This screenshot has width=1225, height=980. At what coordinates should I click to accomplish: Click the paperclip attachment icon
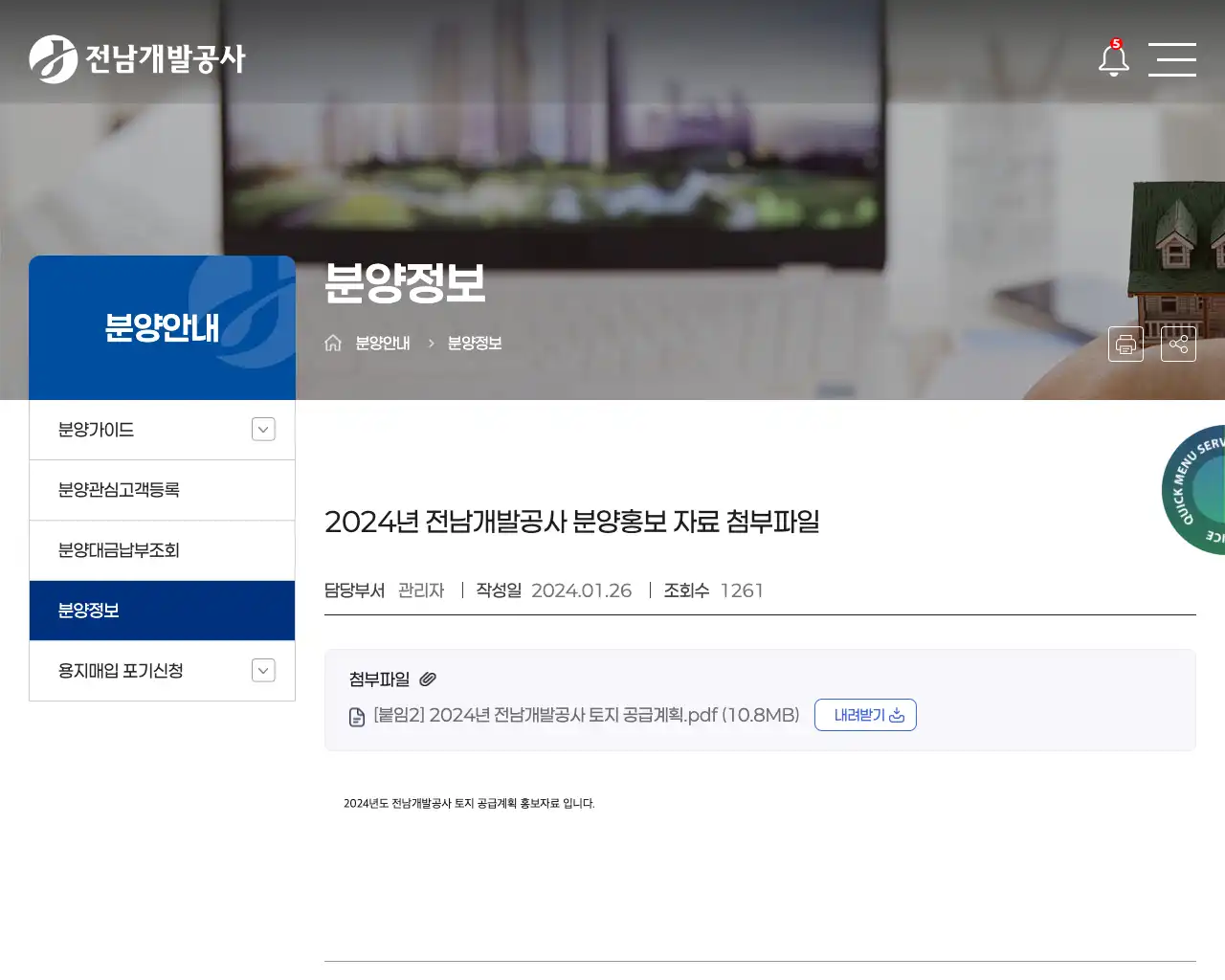428,679
